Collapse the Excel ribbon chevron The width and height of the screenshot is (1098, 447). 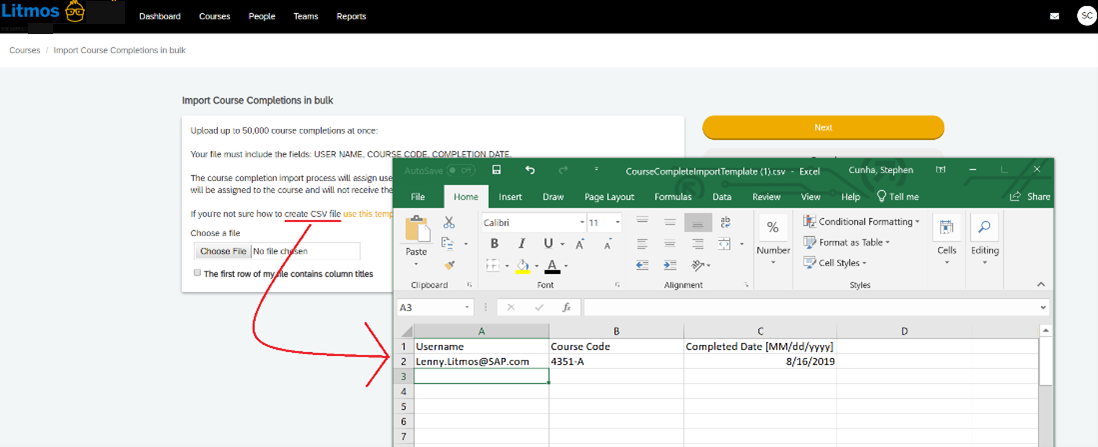[1041, 284]
